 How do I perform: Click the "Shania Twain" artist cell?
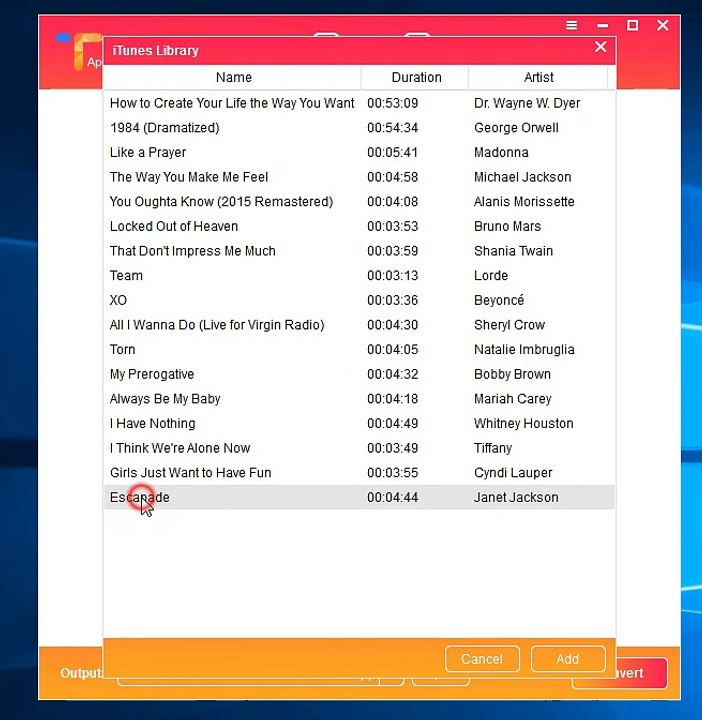(x=513, y=251)
